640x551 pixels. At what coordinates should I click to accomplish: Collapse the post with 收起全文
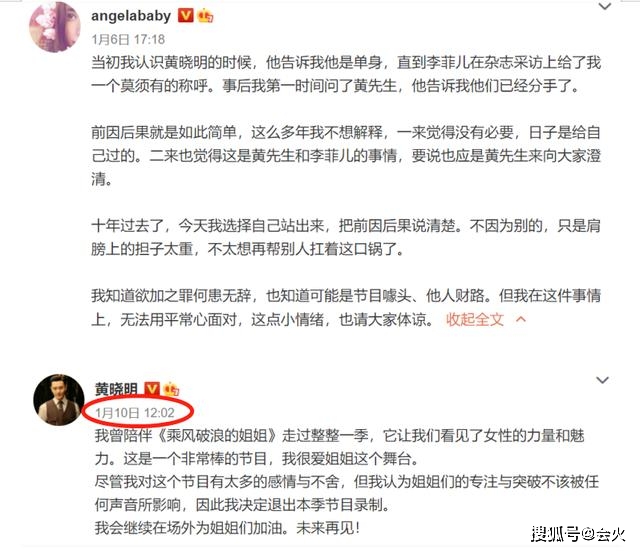coord(475,320)
